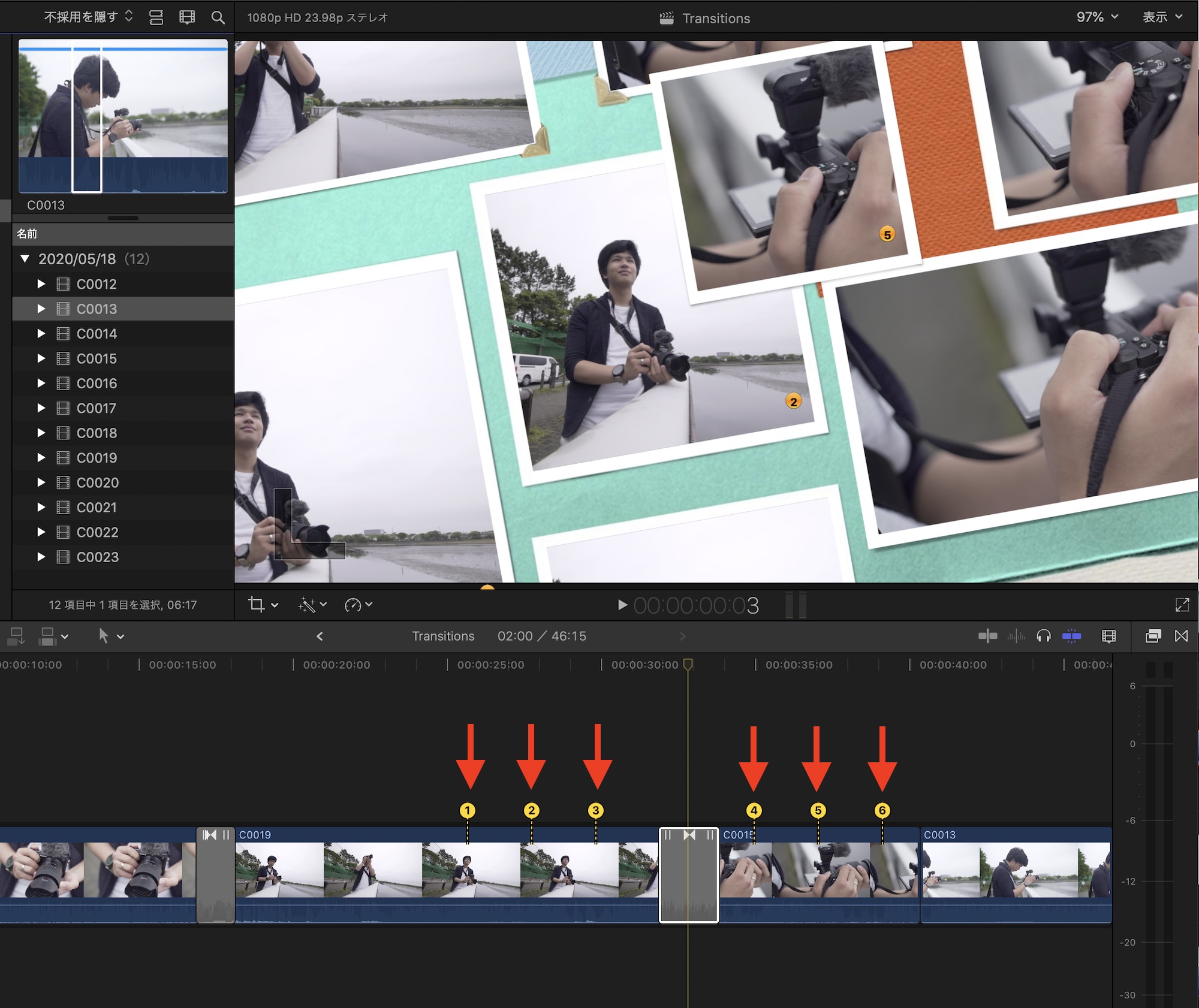Click the browser search magnifier icon
1199x1008 pixels.
click(218, 17)
